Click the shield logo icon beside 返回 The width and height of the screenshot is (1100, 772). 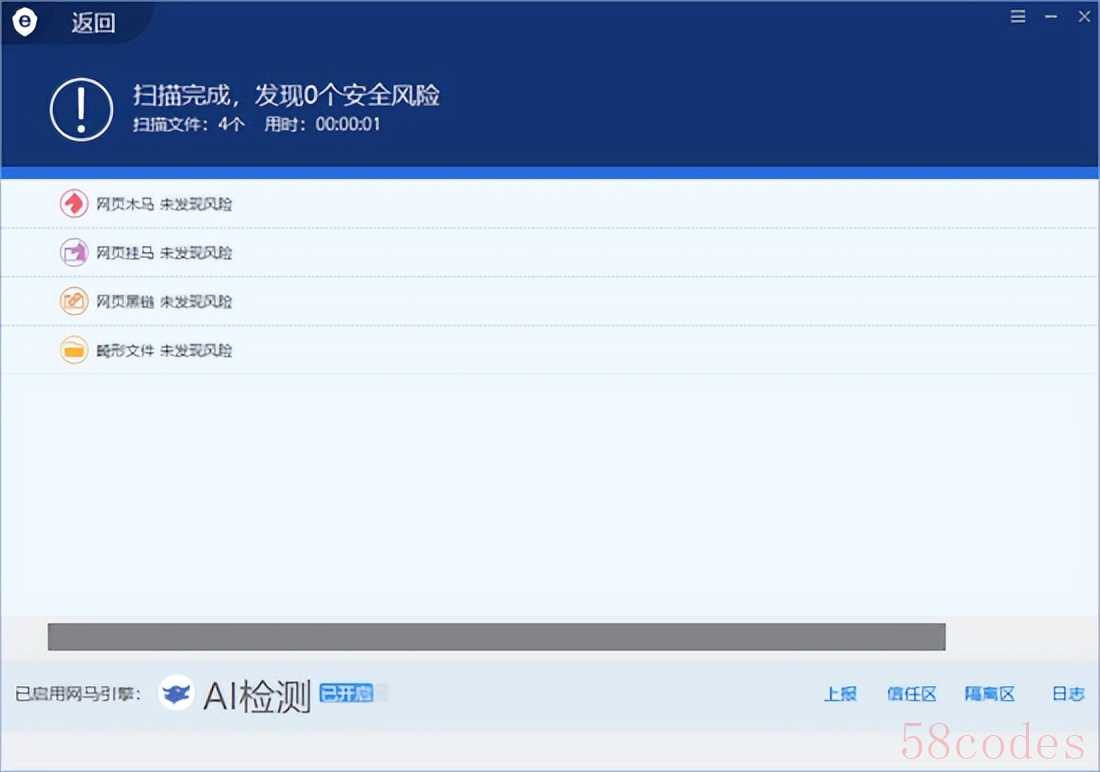point(25,22)
